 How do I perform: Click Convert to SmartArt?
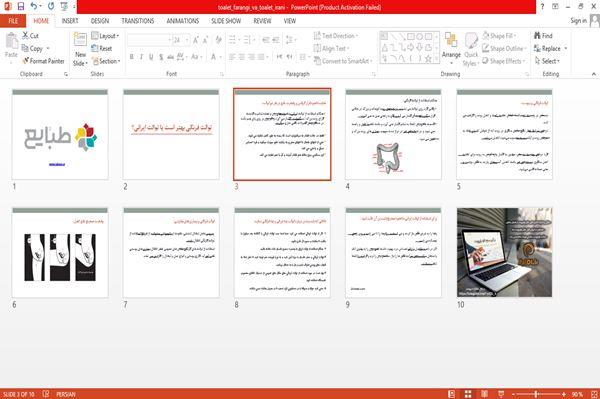point(342,61)
